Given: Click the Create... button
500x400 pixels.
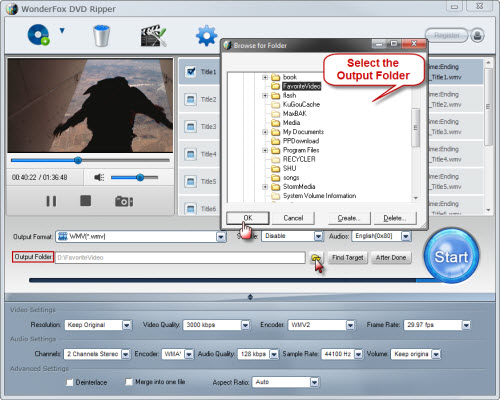Looking at the screenshot, I should click(349, 218).
